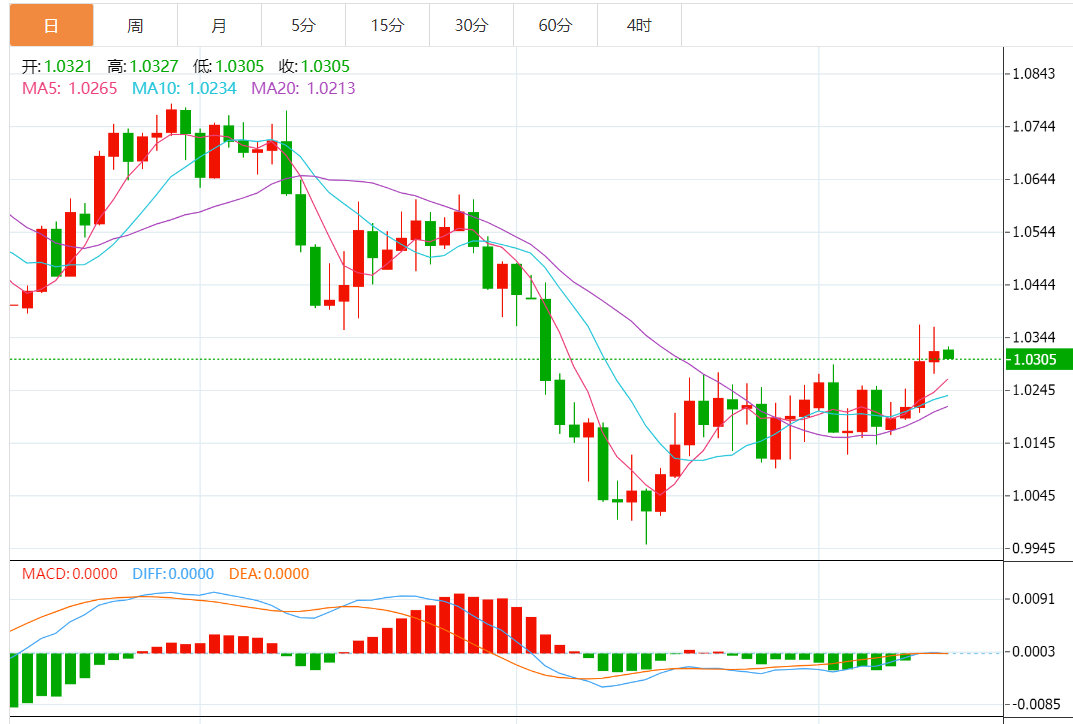This screenshot has height=724, width=1073.
Task: Click the MA10: 1.0234 indicator label
Action: click(184, 88)
